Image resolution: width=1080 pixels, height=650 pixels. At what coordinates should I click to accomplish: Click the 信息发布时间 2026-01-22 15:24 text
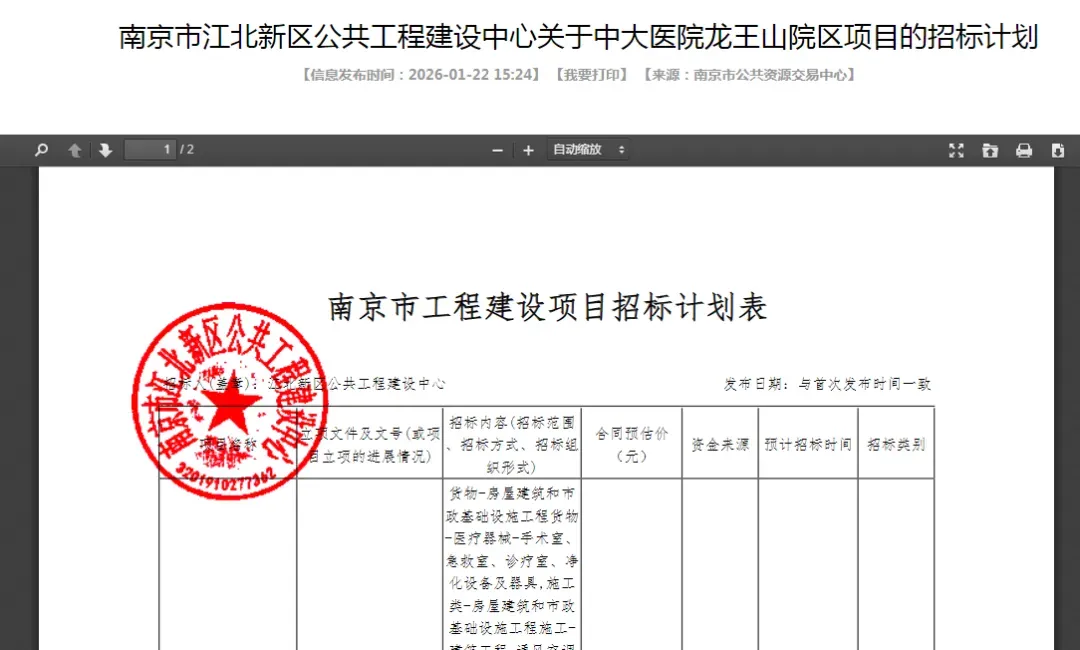pyautogui.click(x=421, y=74)
